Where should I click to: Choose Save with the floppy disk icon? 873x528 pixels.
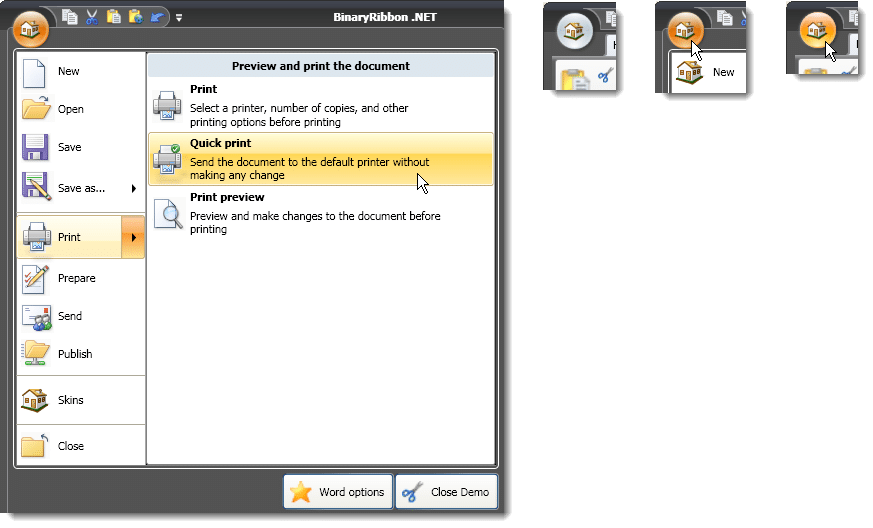[81, 147]
